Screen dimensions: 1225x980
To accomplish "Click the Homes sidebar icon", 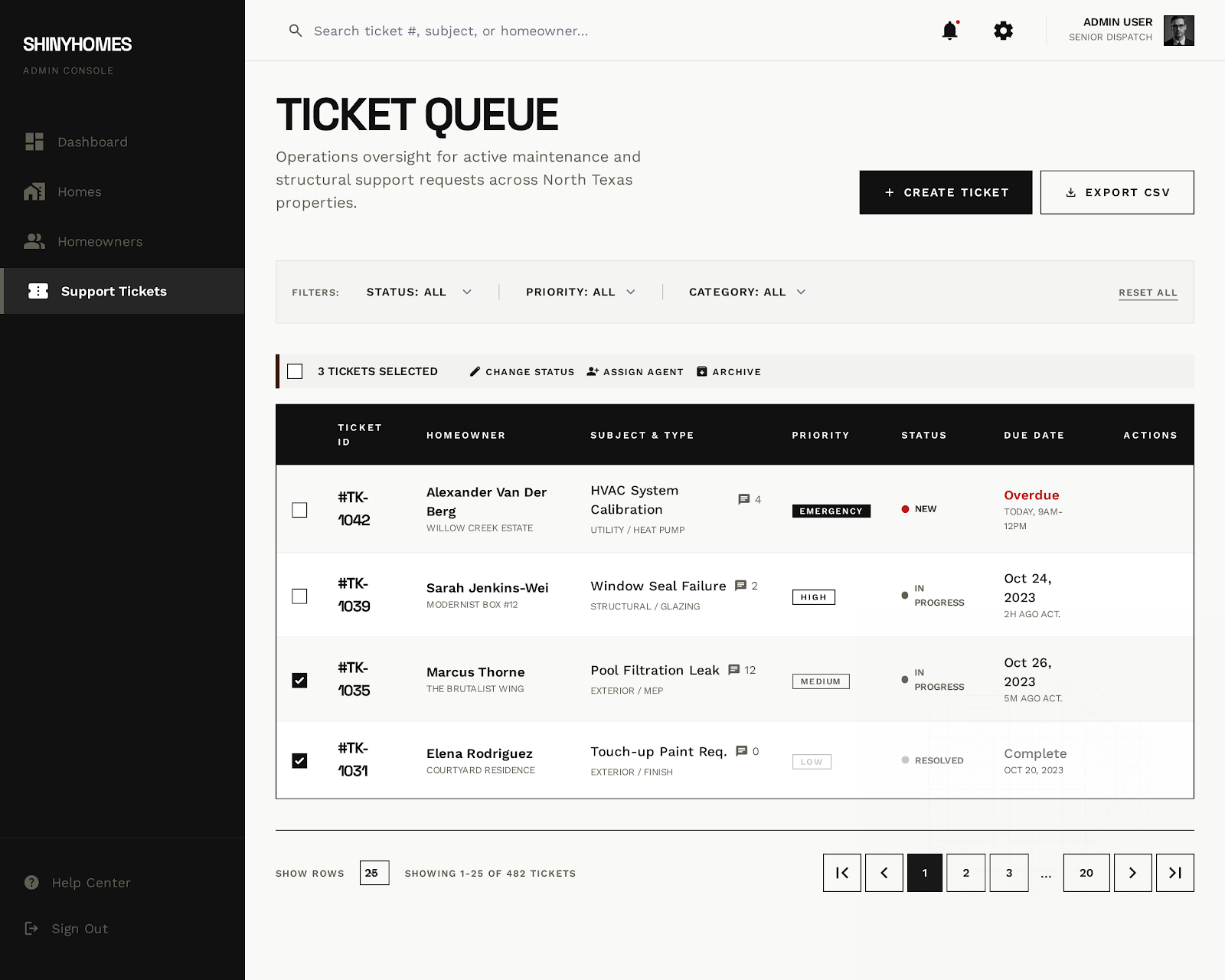I will 34,191.
